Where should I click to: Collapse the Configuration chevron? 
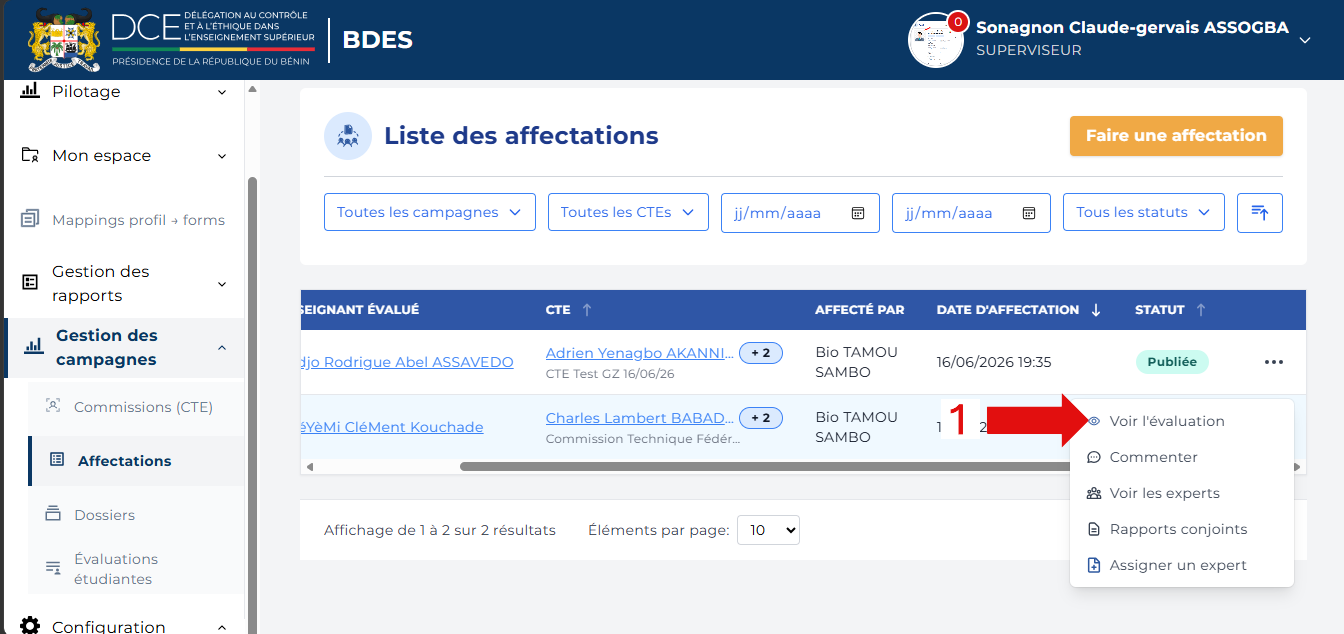(x=222, y=627)
